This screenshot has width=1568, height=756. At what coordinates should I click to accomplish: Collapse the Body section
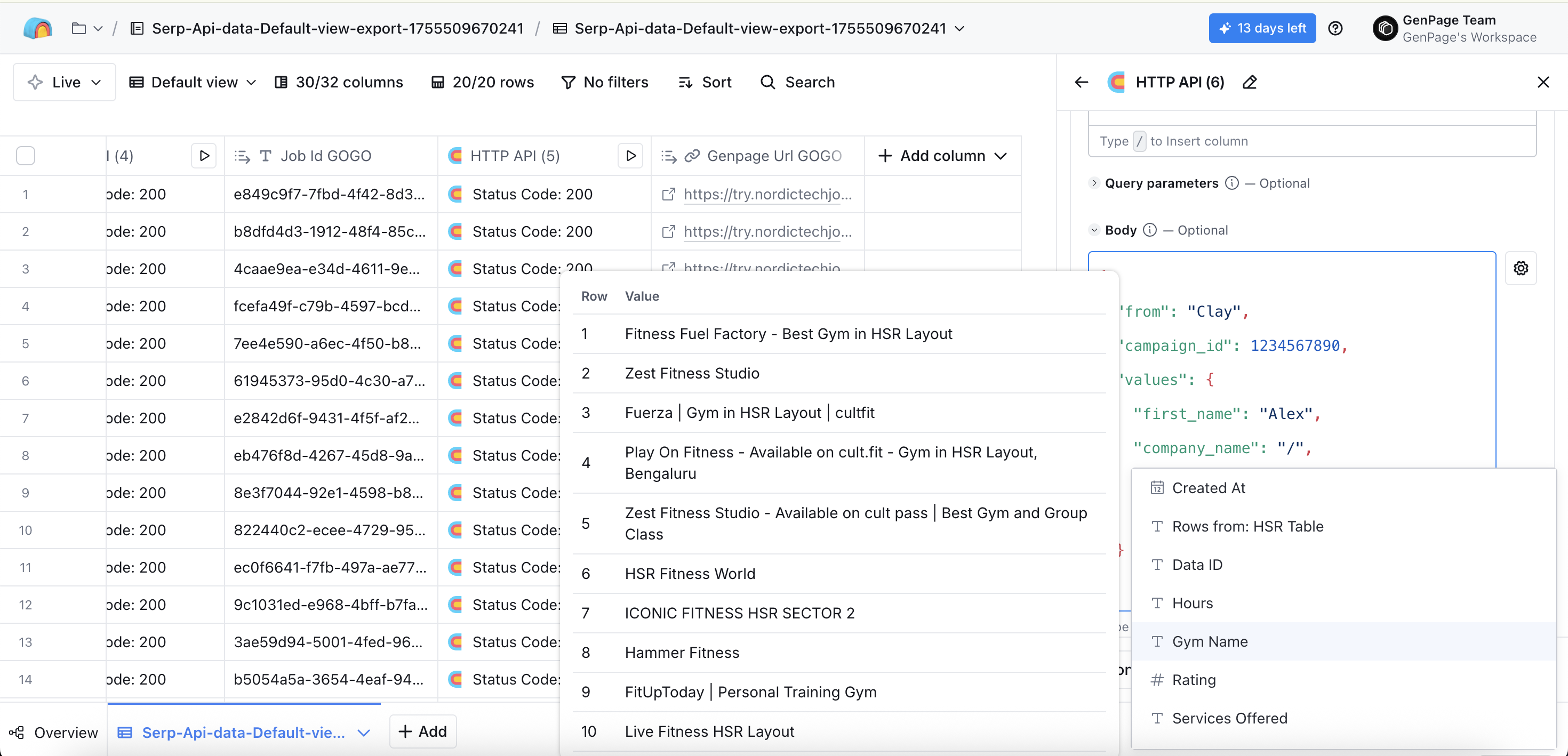(1094, 229)
